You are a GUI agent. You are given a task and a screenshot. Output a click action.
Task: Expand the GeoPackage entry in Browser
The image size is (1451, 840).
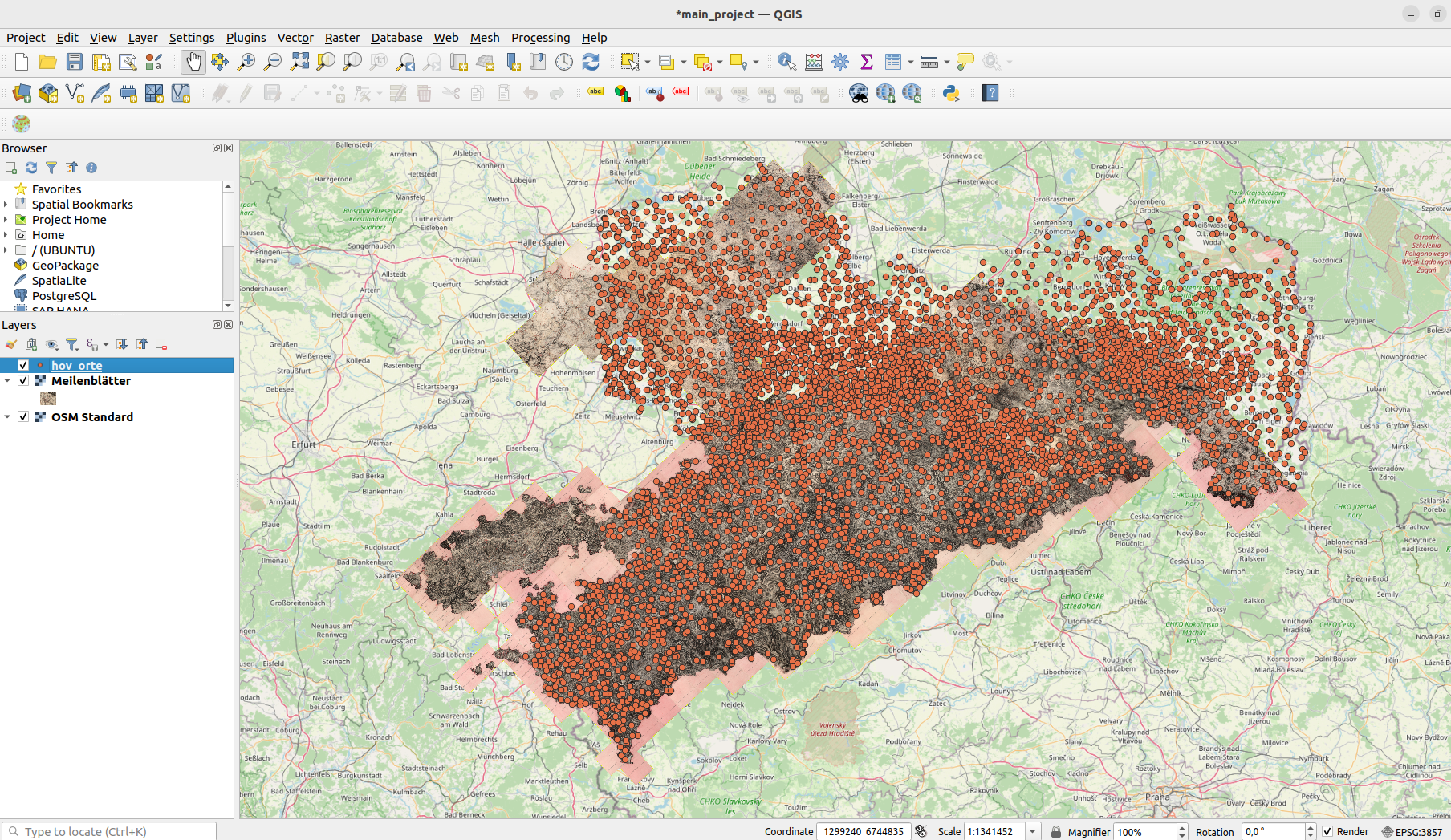click(x=7, y=265)
